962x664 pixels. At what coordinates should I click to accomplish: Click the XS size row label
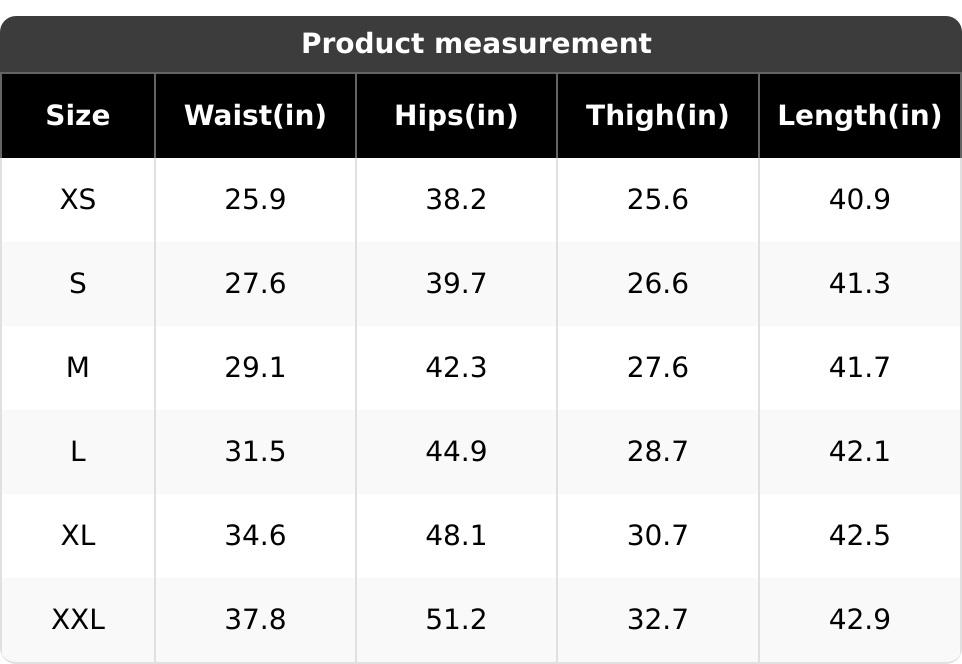click(x=78, y=200)
